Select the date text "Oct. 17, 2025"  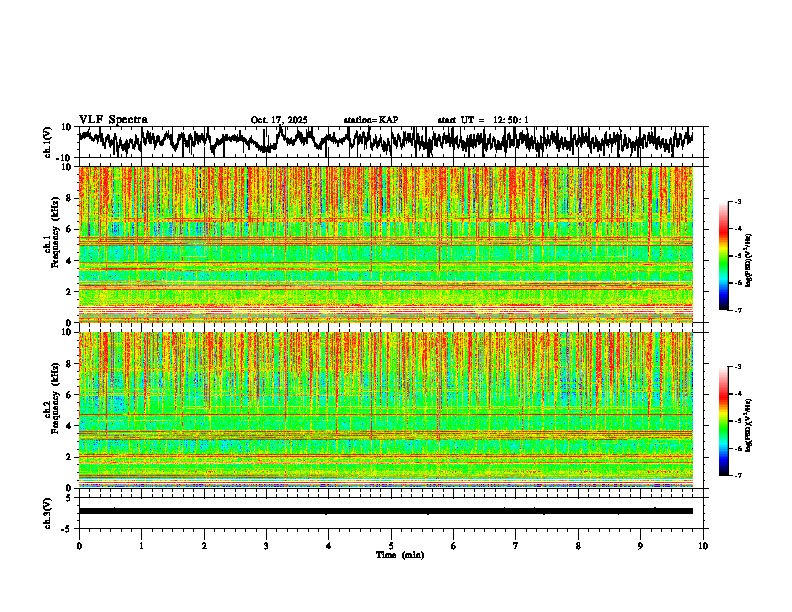click(279, 120)
